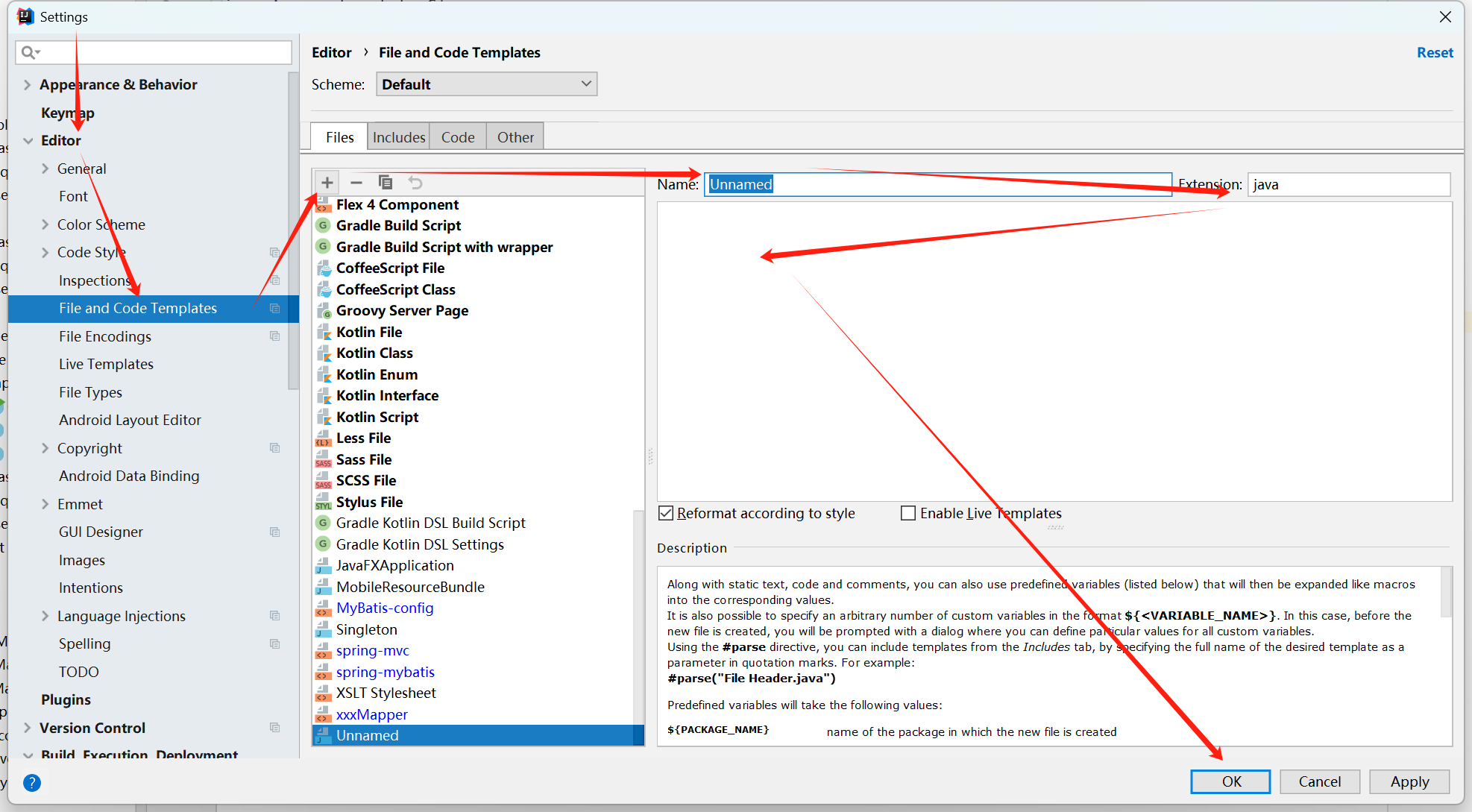Expand Appearance & Behavior section
Image resolution: width=1472 pixels, height=812 pixels.
pos(27,84)
